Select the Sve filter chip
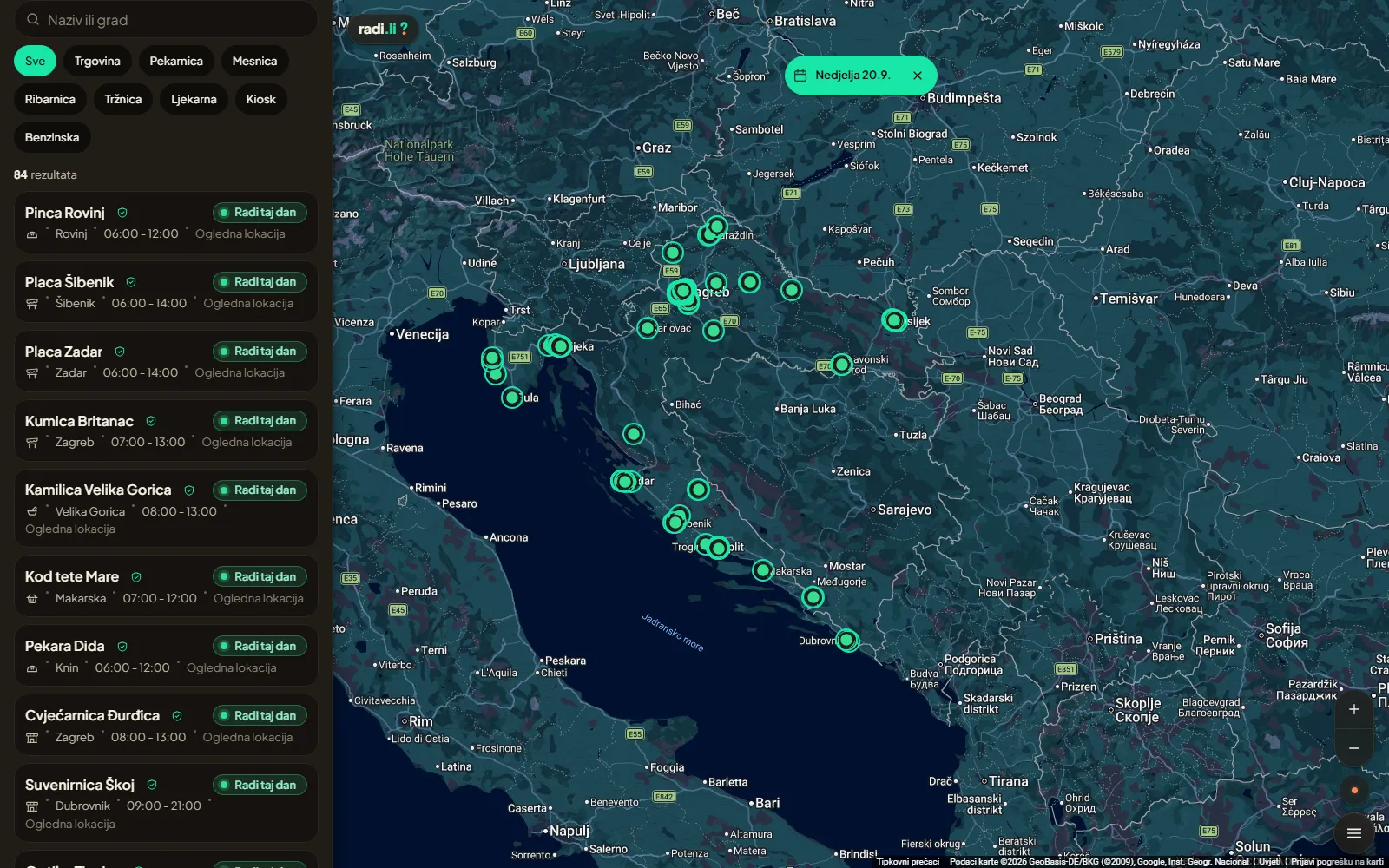 35,61
